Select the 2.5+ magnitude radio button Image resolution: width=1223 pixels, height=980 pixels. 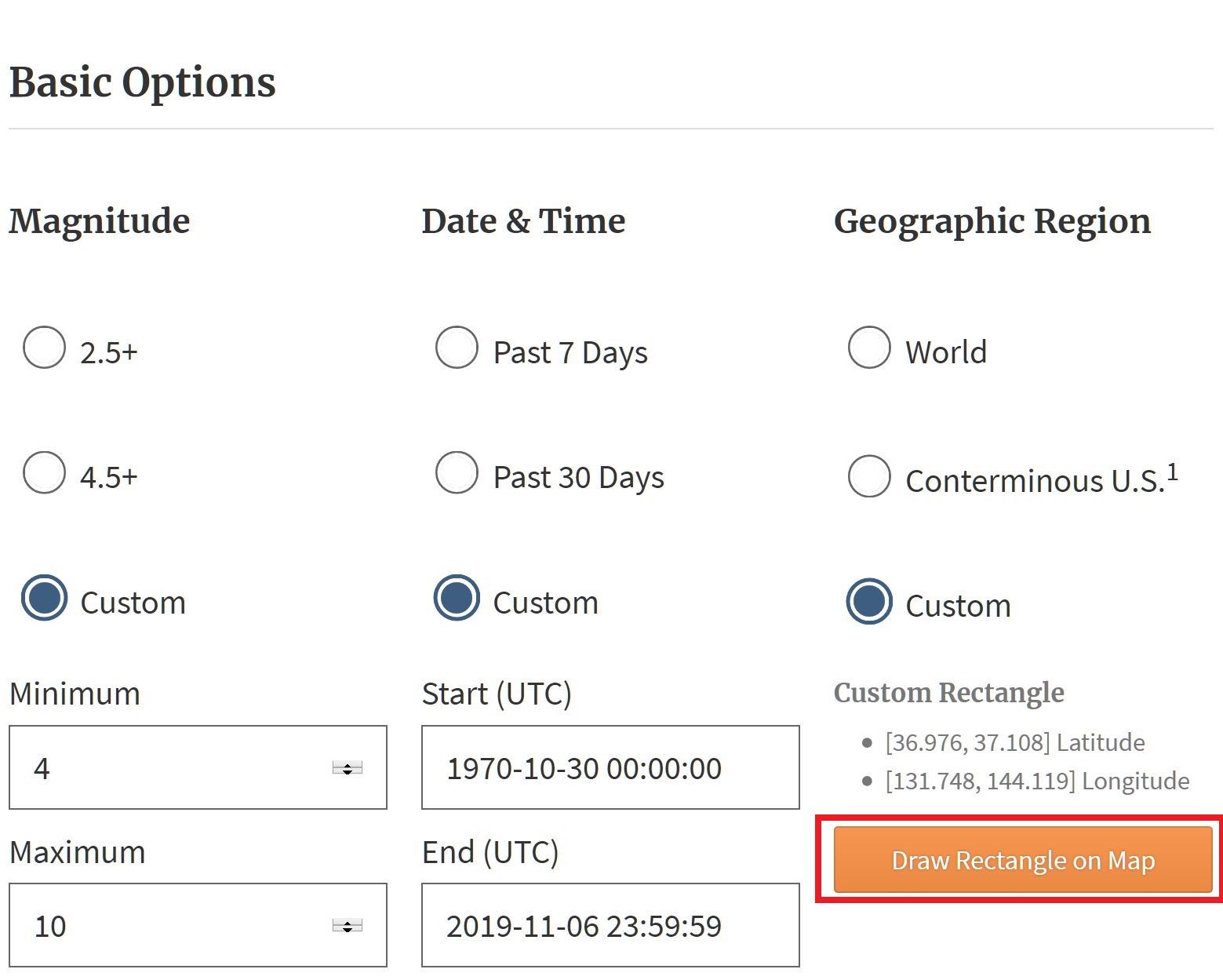pyautogui.click(x=45, y=348)
